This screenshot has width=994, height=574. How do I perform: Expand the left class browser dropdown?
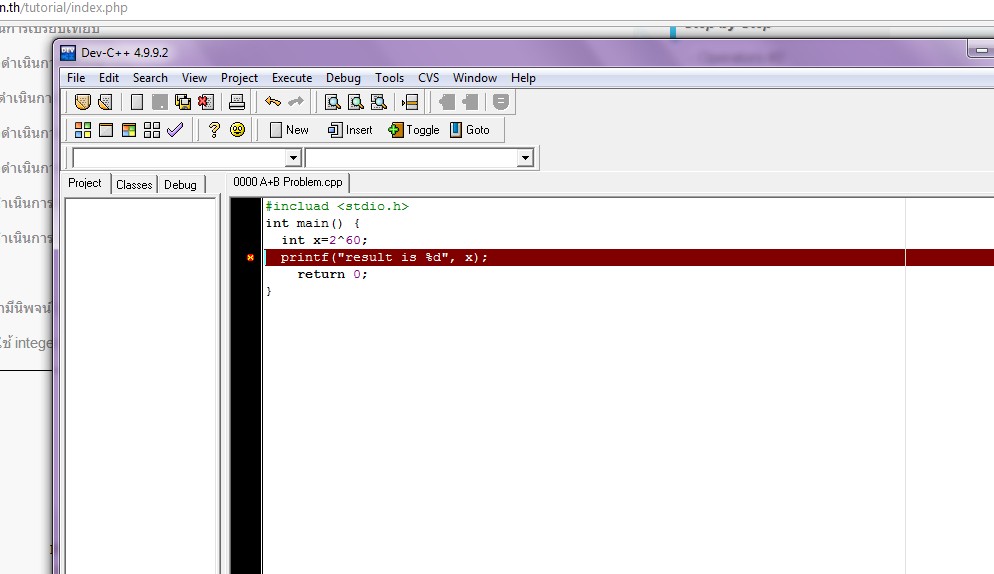[293, 158]
